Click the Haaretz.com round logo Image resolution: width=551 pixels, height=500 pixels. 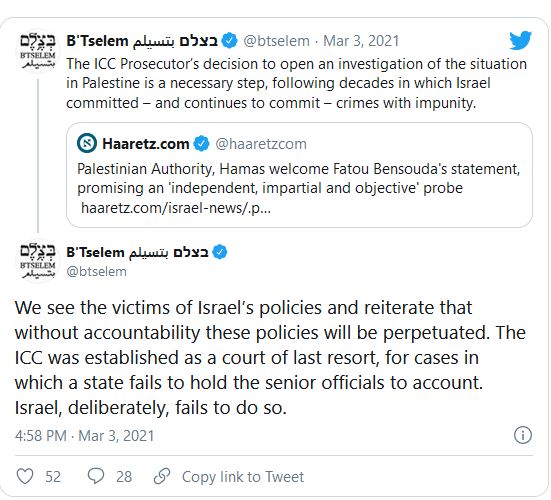tap(86, 143)
